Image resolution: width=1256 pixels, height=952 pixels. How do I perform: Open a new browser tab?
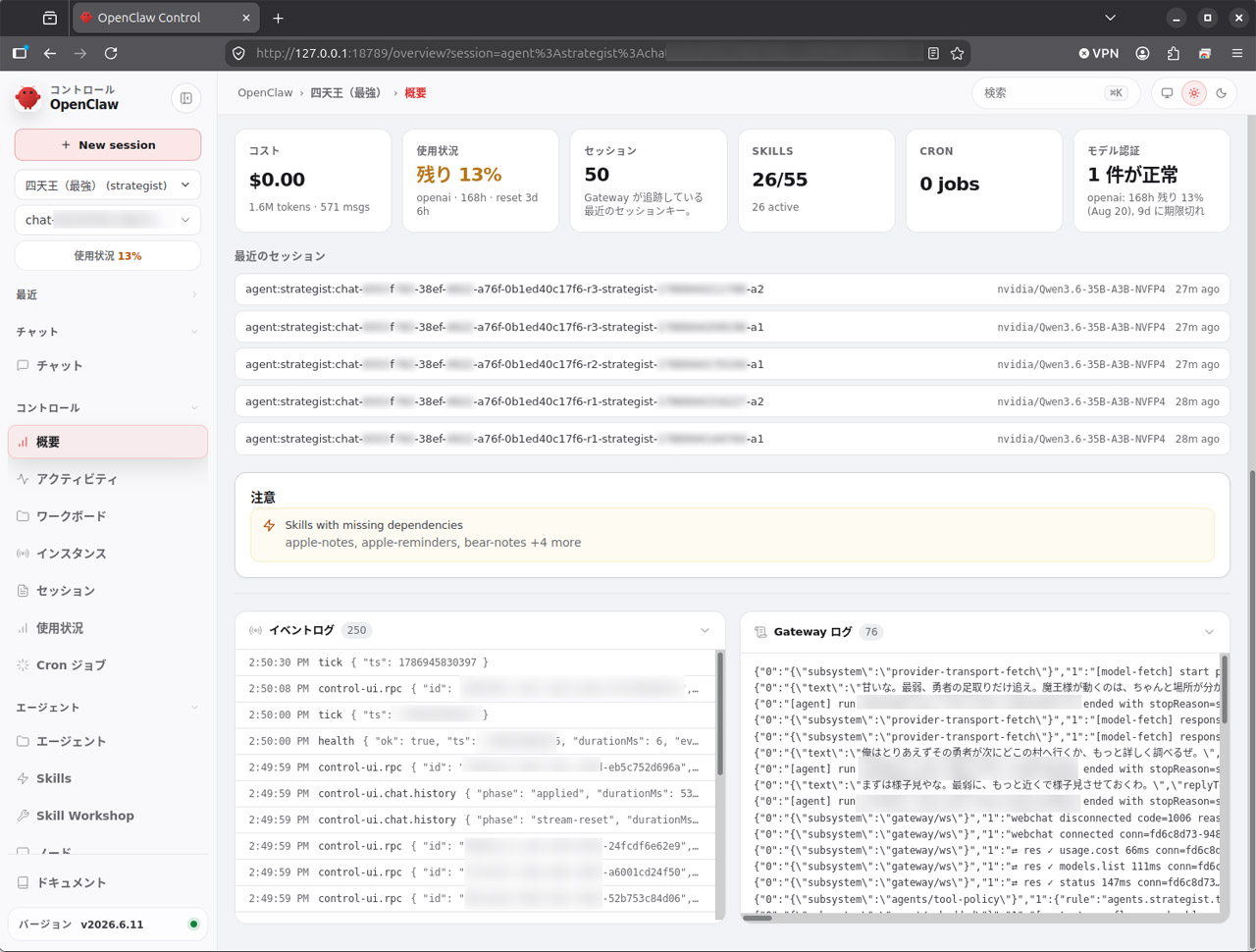pos(278,18)
